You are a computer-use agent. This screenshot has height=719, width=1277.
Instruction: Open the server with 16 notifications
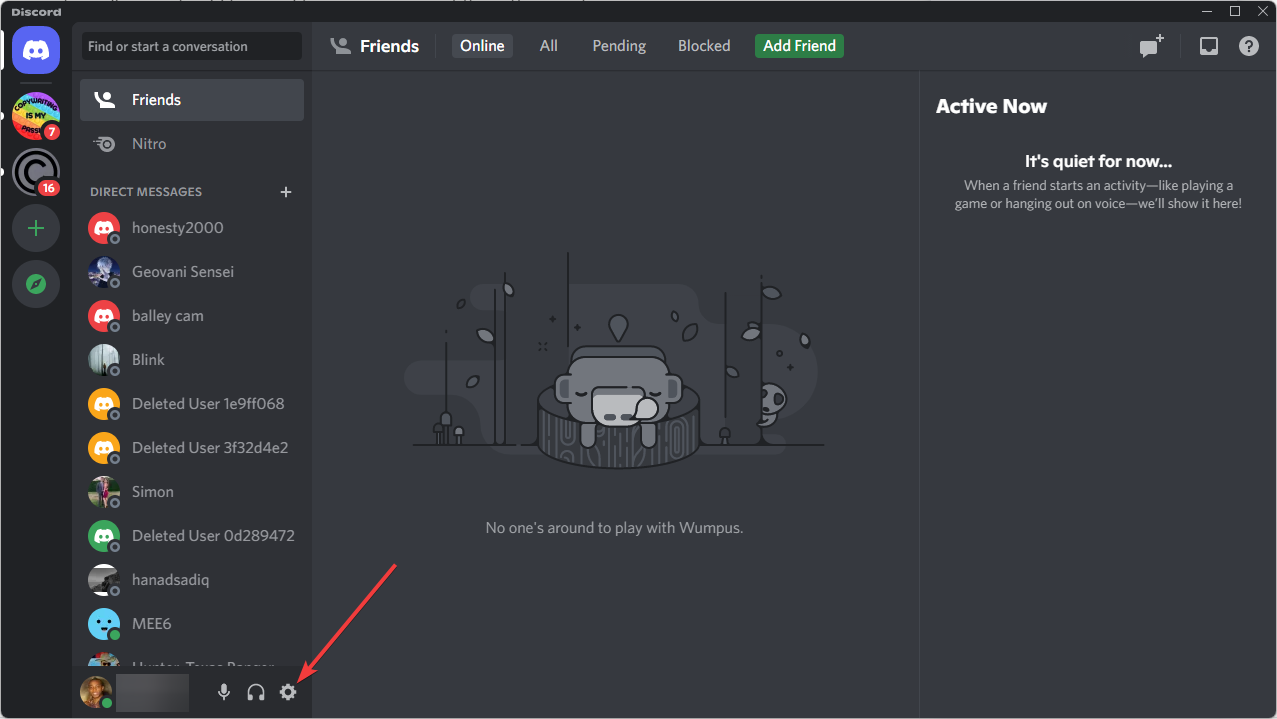(36, 172)
